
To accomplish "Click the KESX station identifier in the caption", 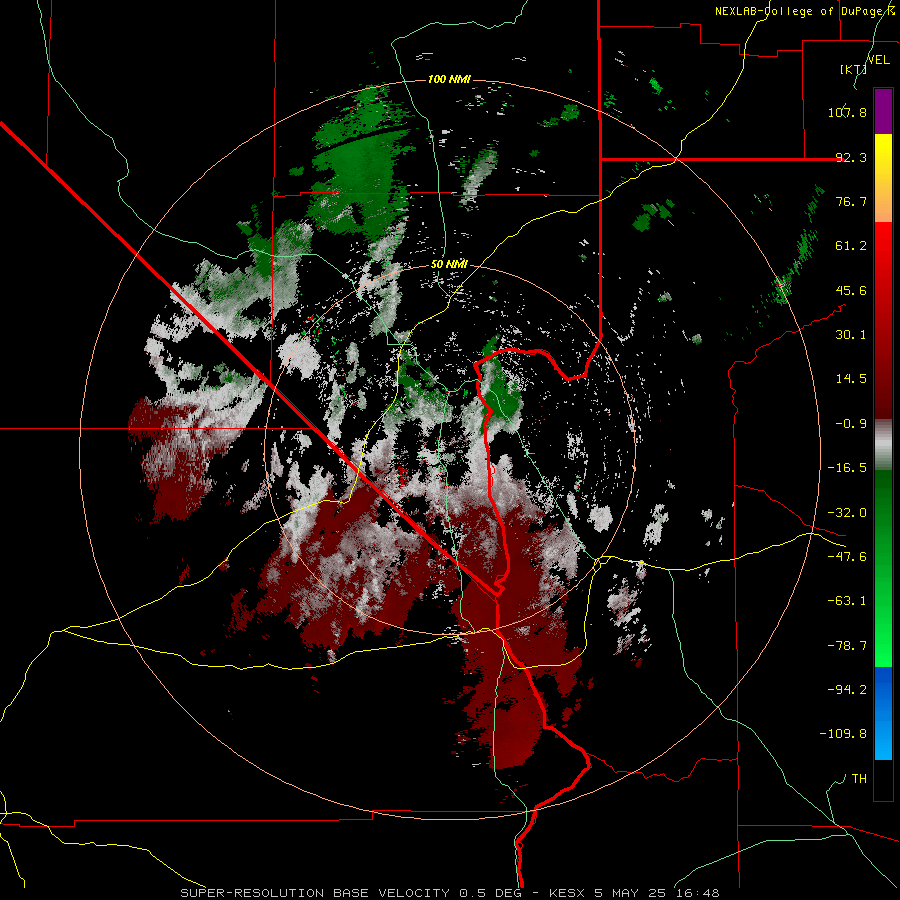I will coord(568,893).
